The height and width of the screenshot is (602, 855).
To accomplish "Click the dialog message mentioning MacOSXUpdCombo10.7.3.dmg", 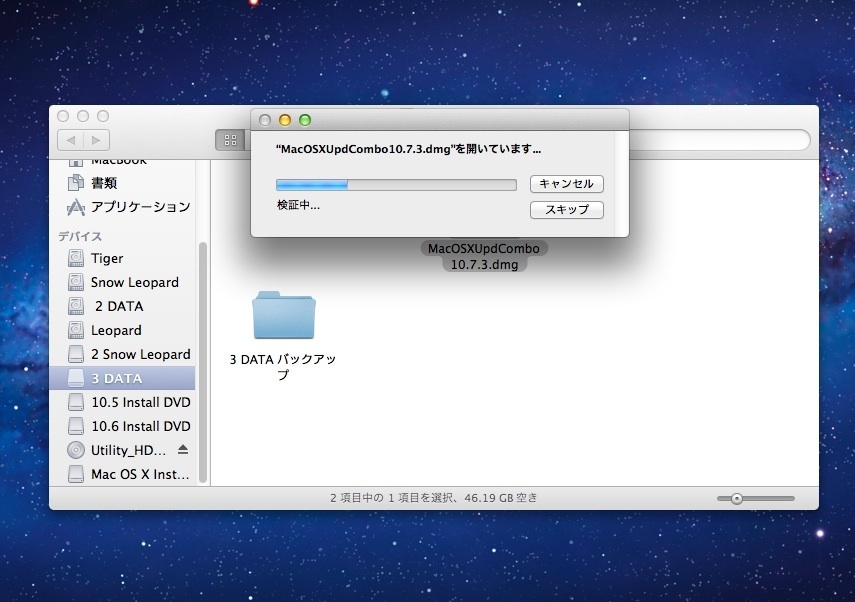I will tap(408, 149).
